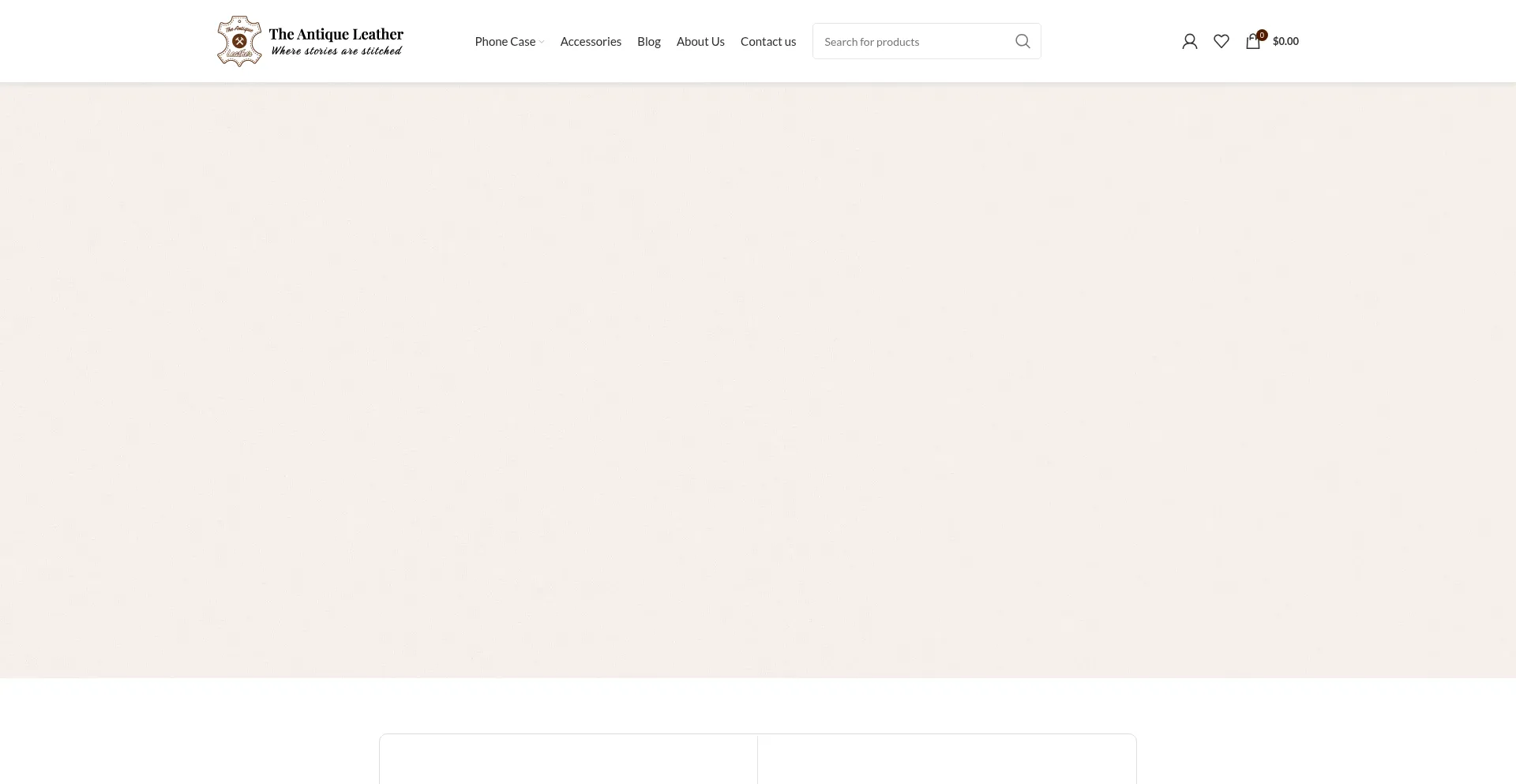Image resolution: width=1516 pixels, height=784 pixels.
Task: Click the $0.00 cart total
Action: pyautogui.click(x=1285, y=41)
